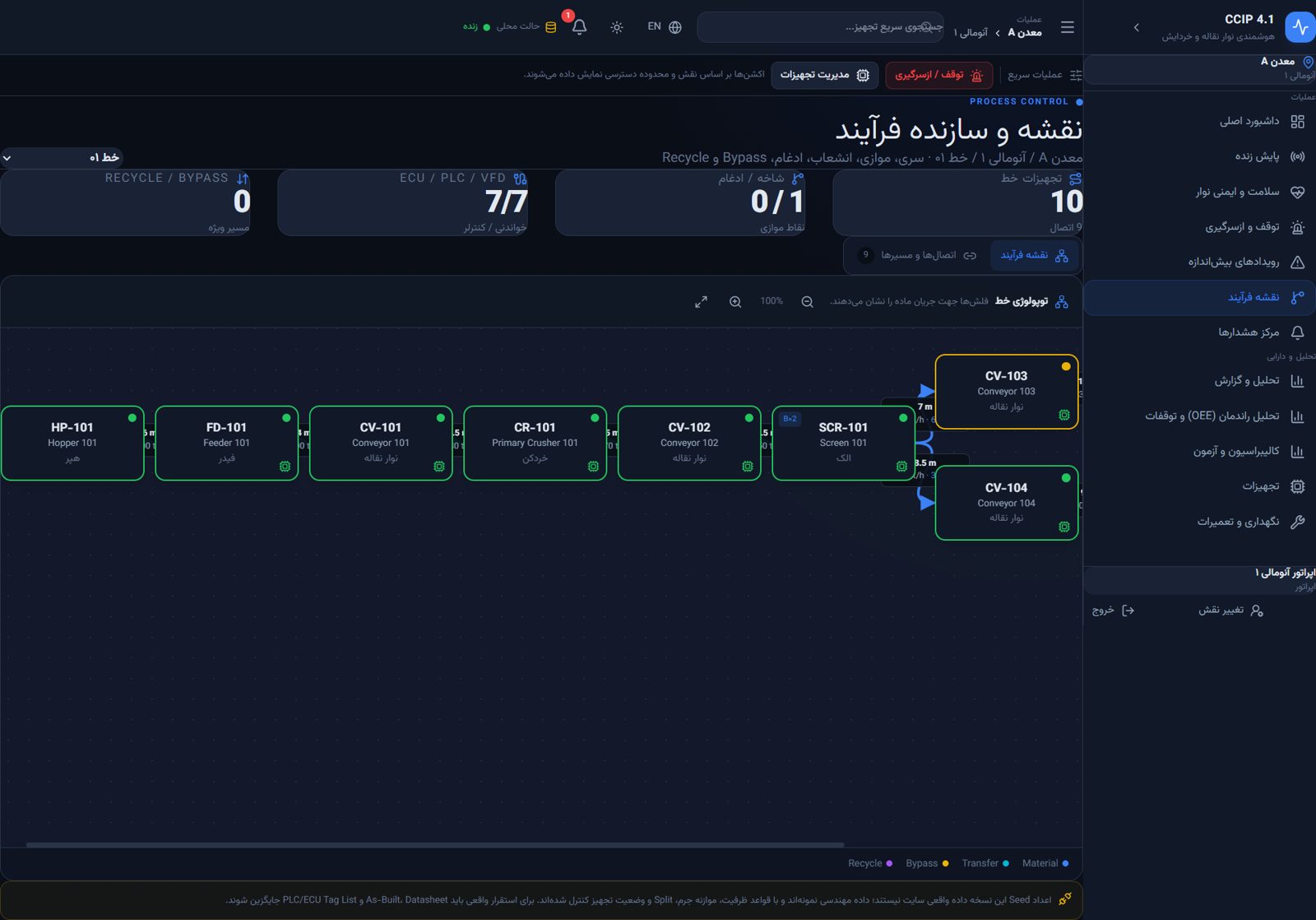Image resolution: width=1316 pixels, height=920 pixels.
Task: Click CR-101 Primary Crusher chip icon
Action: tap(593, 467)
